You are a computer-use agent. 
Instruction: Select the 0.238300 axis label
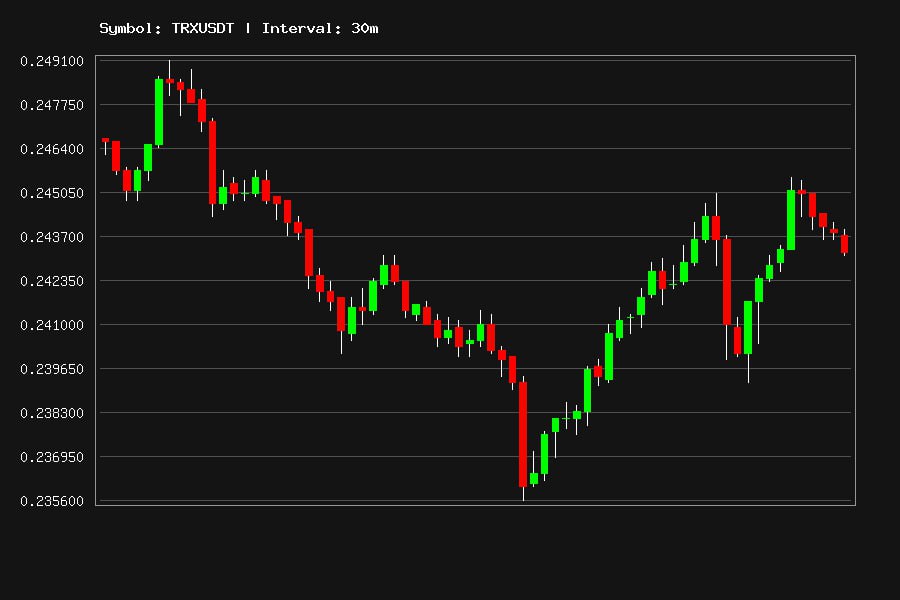point(52,413)
